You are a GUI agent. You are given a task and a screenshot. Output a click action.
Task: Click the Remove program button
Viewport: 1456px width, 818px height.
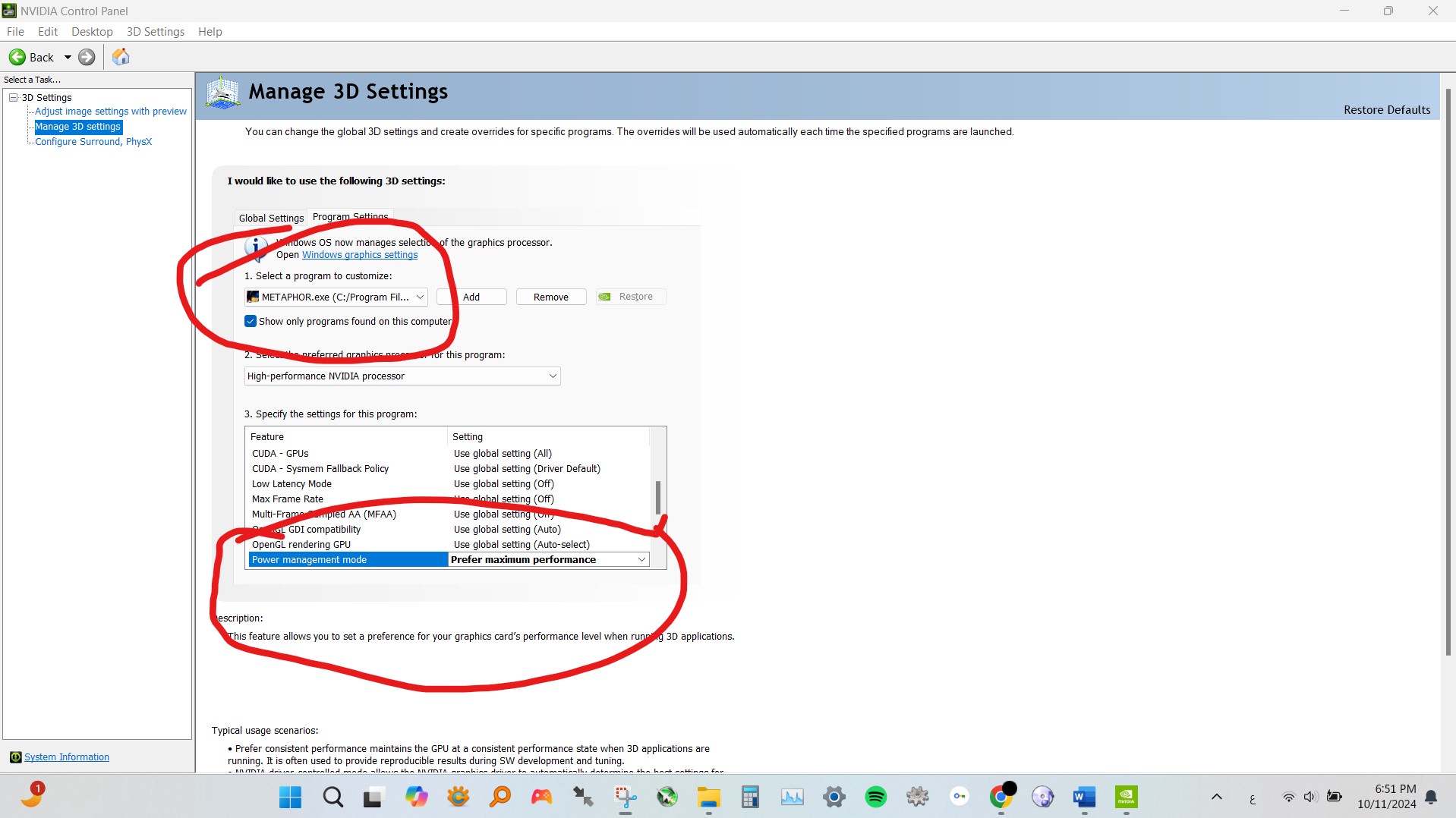tap(551, 297)
